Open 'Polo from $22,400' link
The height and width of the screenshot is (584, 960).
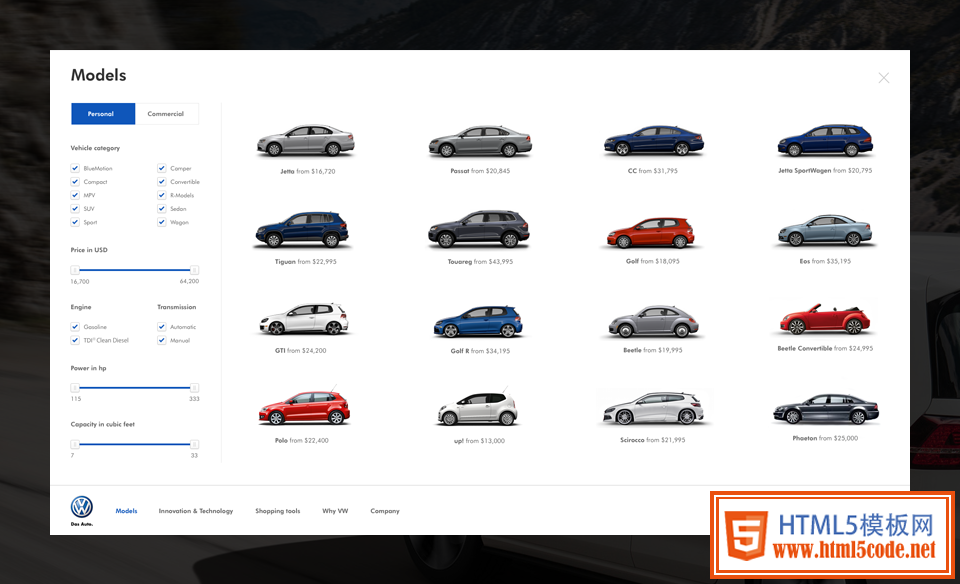[x=302, y=440]
